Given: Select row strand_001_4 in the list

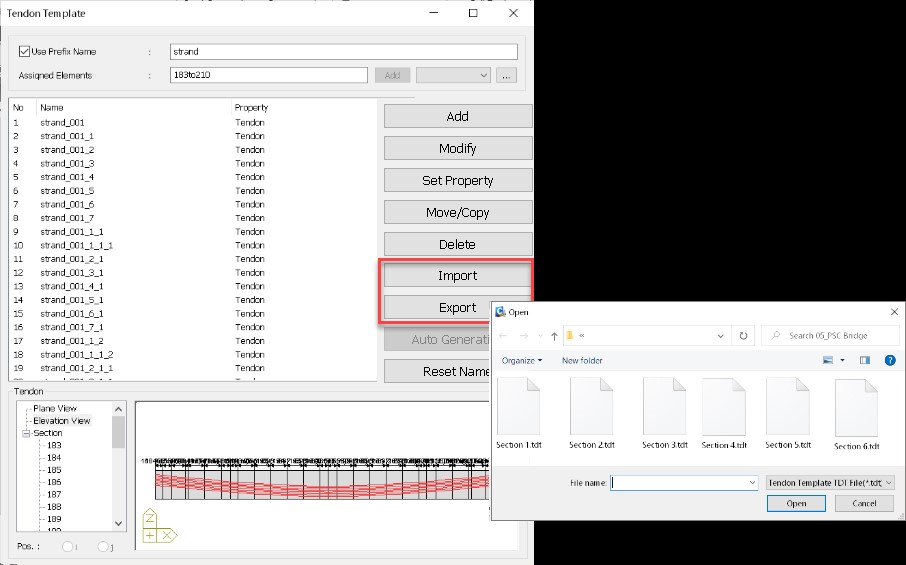Looking at the screenshot, I should pos(193,177).
